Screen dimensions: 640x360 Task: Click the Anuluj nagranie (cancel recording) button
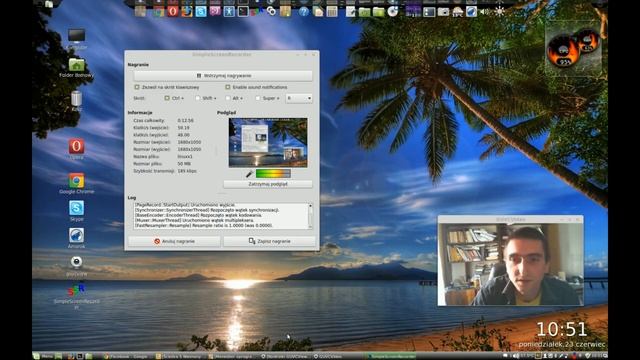coord(174,241)
